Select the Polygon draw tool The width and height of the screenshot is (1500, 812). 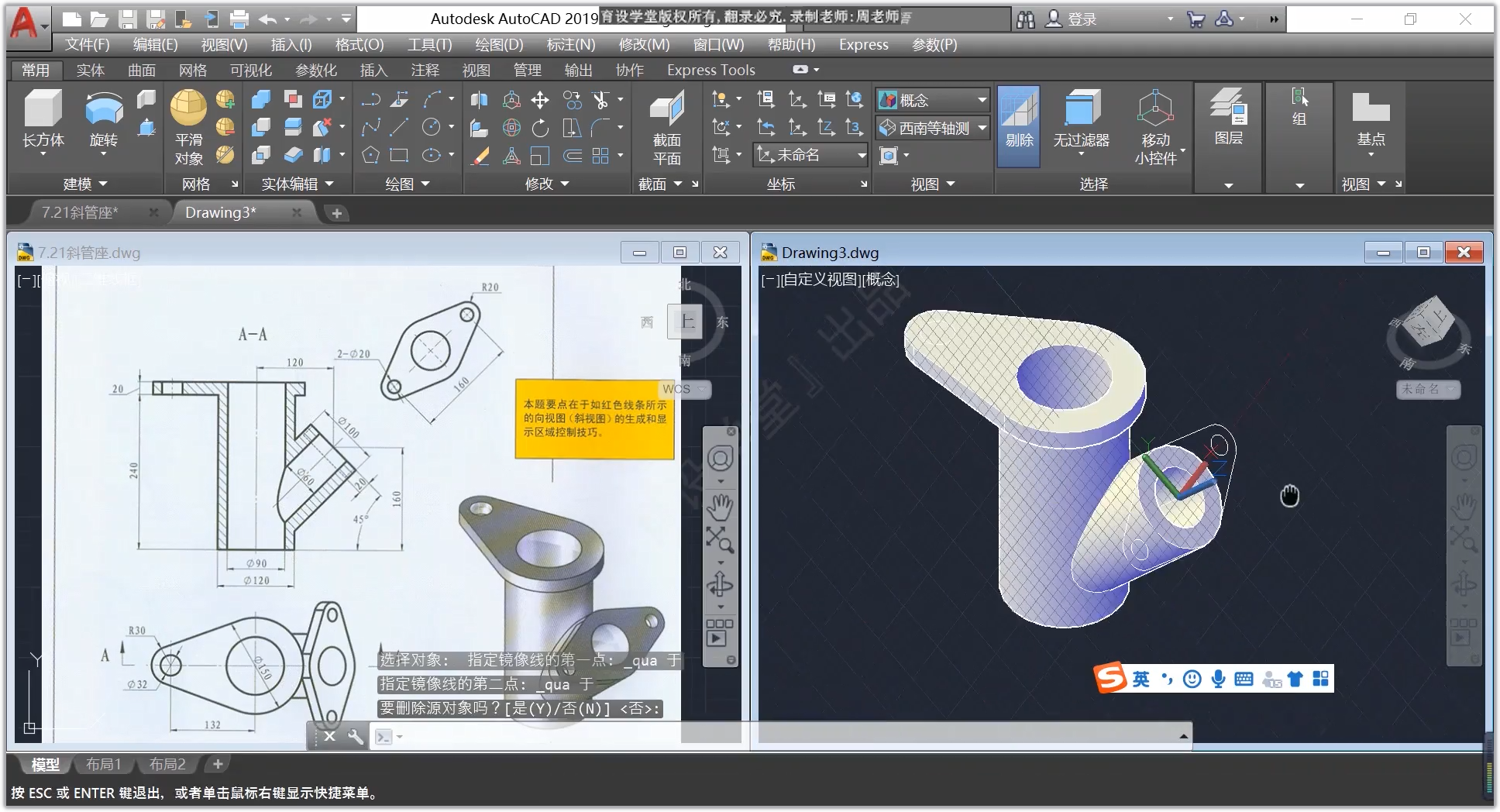pyautogui.click(x=370, y=156)
